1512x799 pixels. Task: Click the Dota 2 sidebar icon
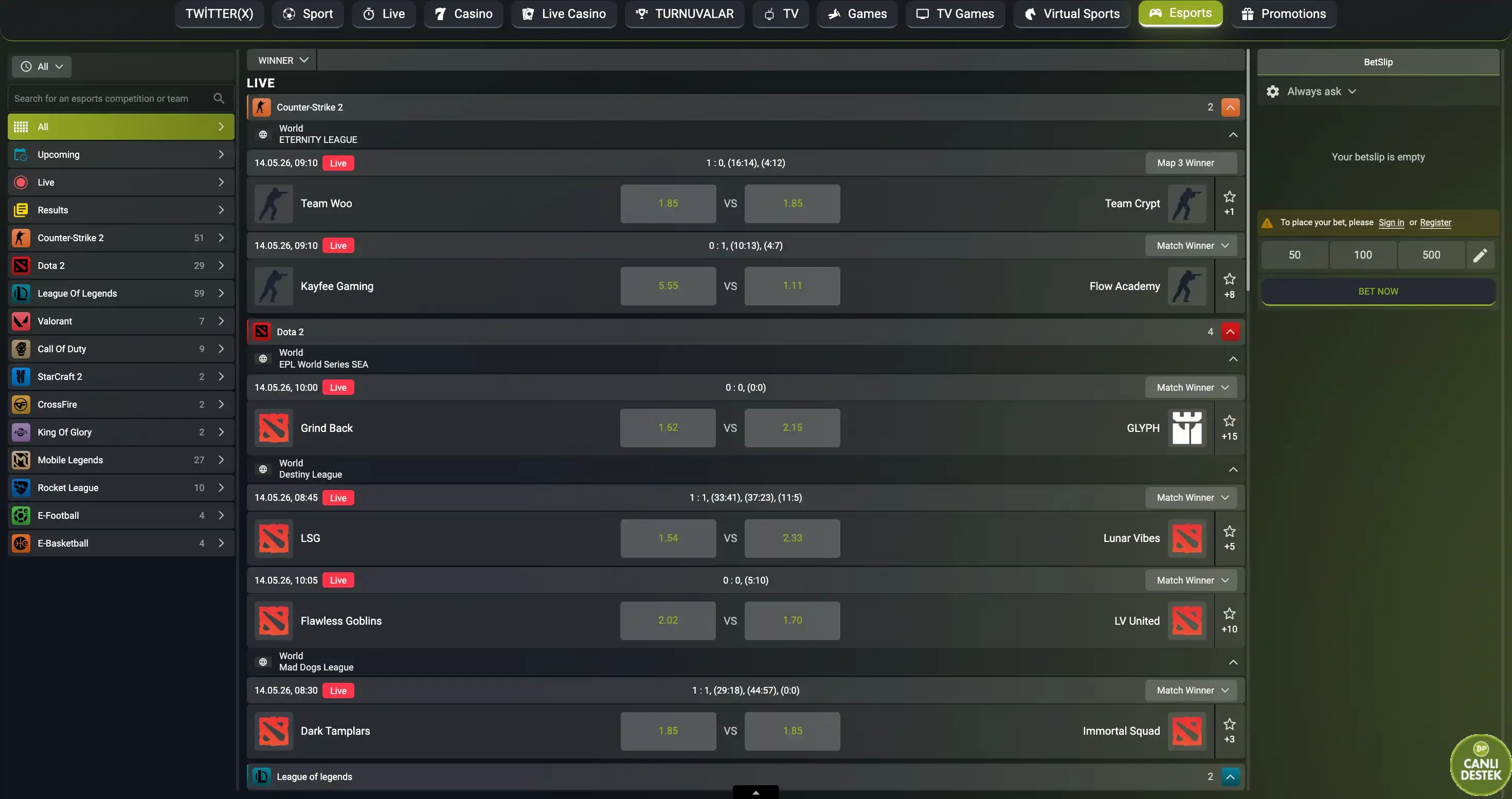(21, 266)
